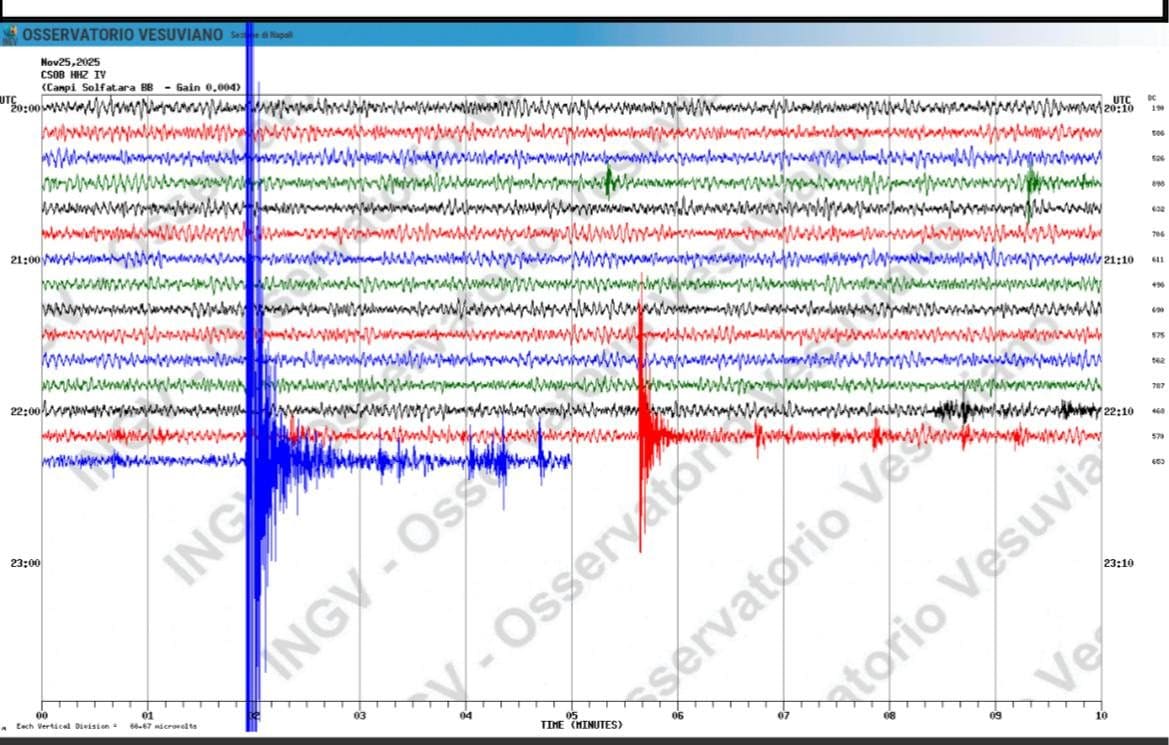Open the Sezione di Napoli link
This screenshot has width=1169, height=745.
tap(260, 32)
